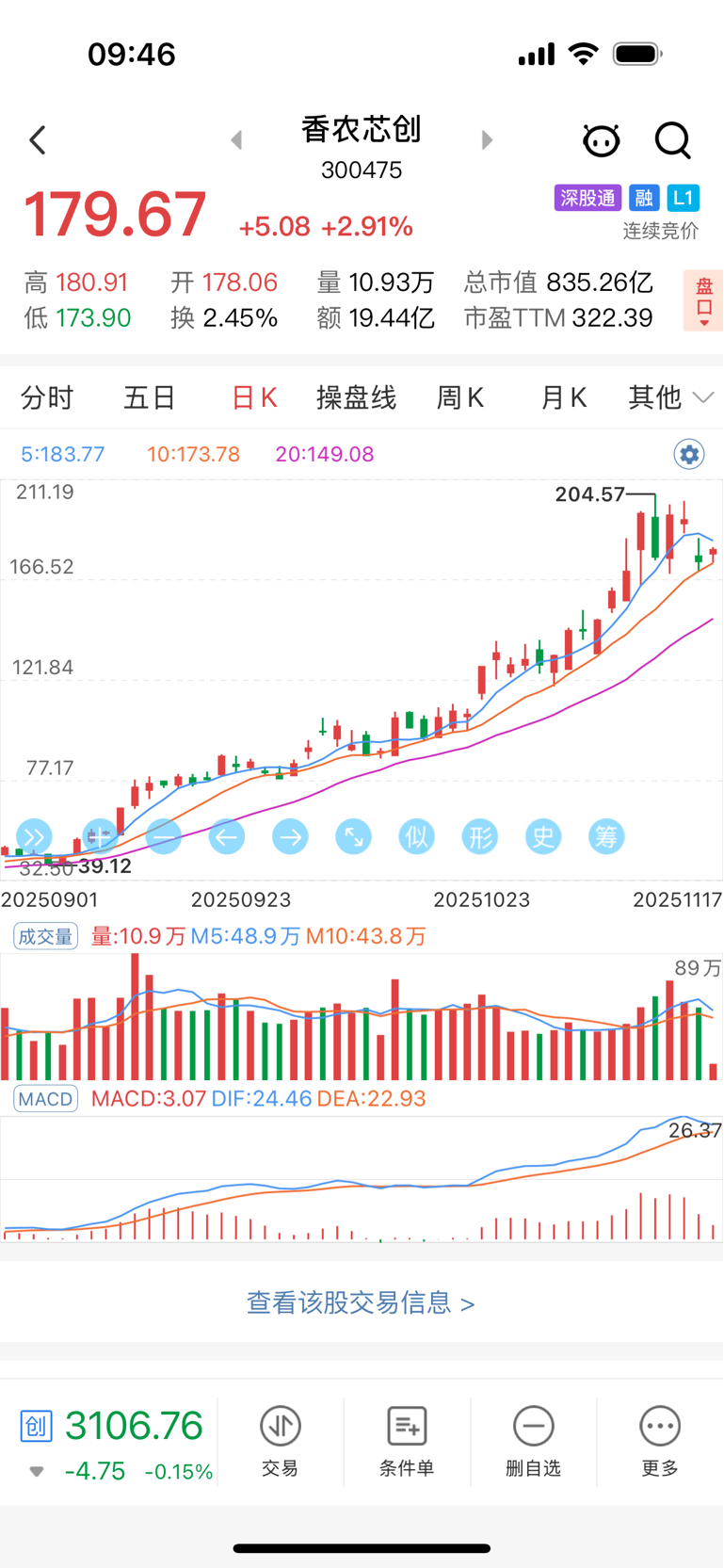Expand the 盘口 order book panel
The width and height of the screenshot is (724, 1568).
pos(703,301)
